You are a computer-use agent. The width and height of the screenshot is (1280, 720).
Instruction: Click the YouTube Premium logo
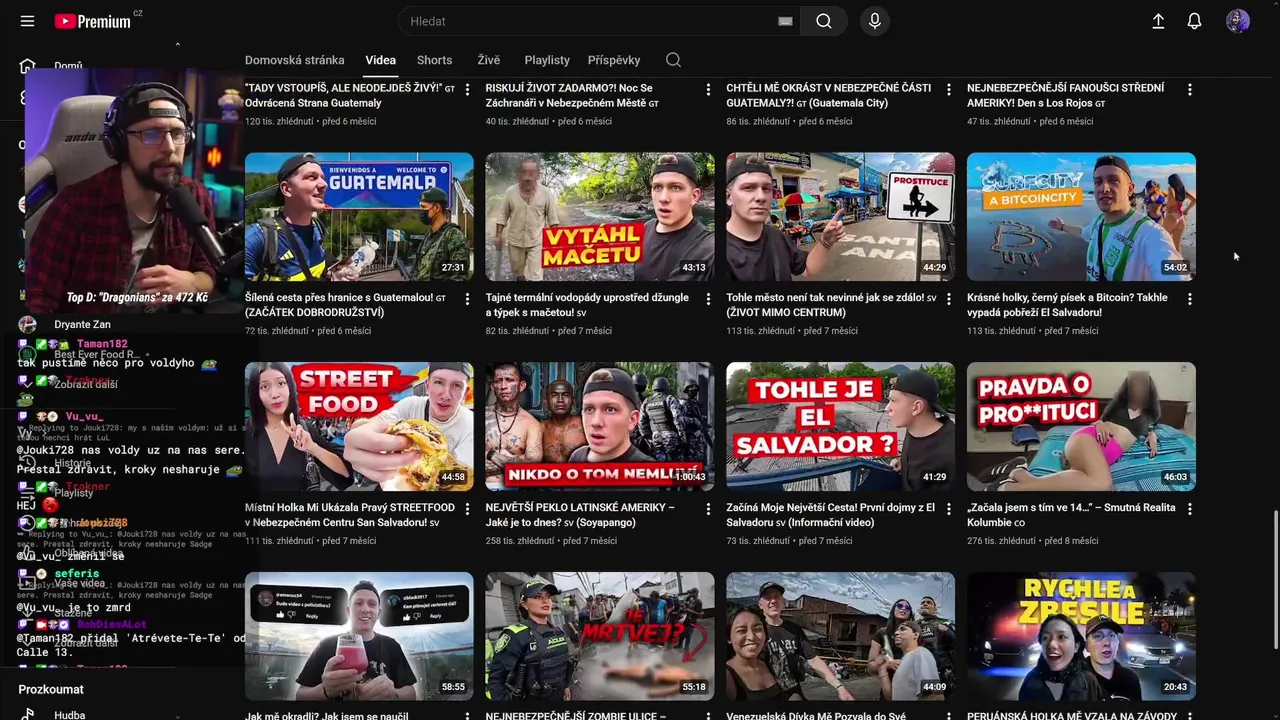pos(92,21)
